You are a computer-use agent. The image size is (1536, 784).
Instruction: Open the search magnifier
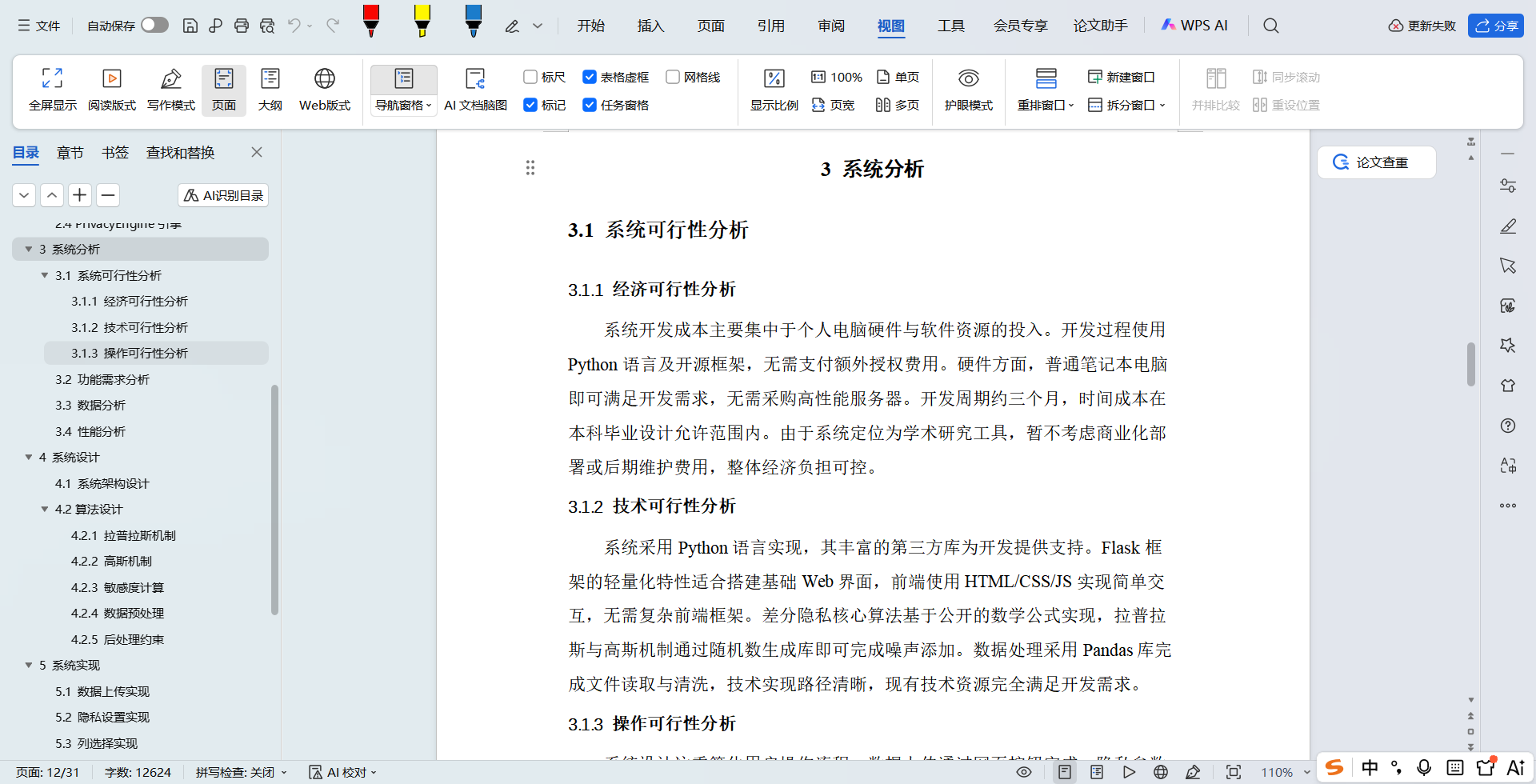coord(1270,26)
